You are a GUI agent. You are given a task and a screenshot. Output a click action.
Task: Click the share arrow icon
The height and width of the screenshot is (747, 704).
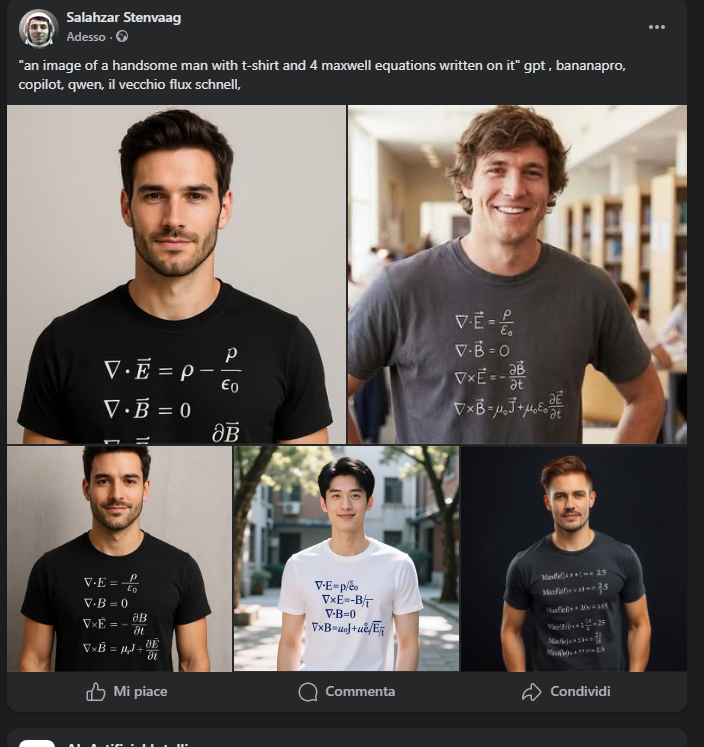coord(531,692)
